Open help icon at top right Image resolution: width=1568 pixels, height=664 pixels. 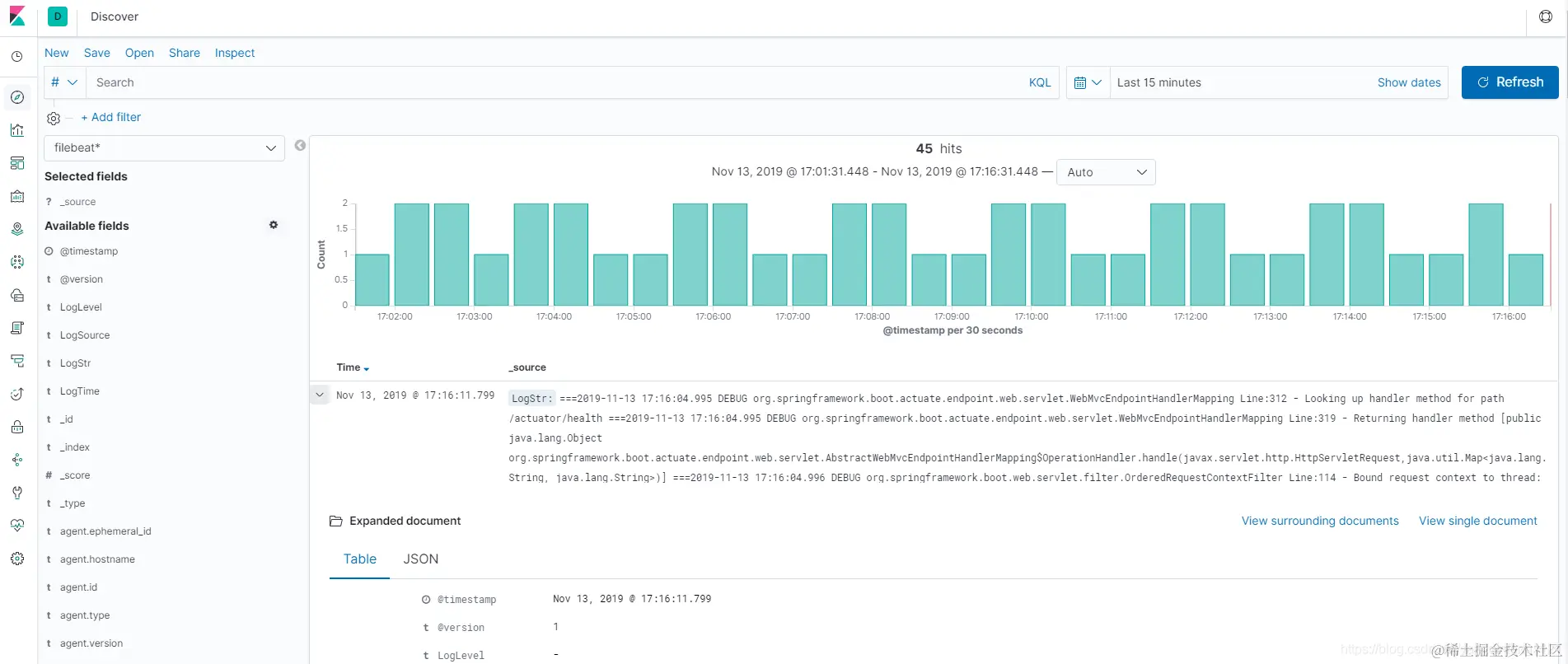(x=1546, y=16)
